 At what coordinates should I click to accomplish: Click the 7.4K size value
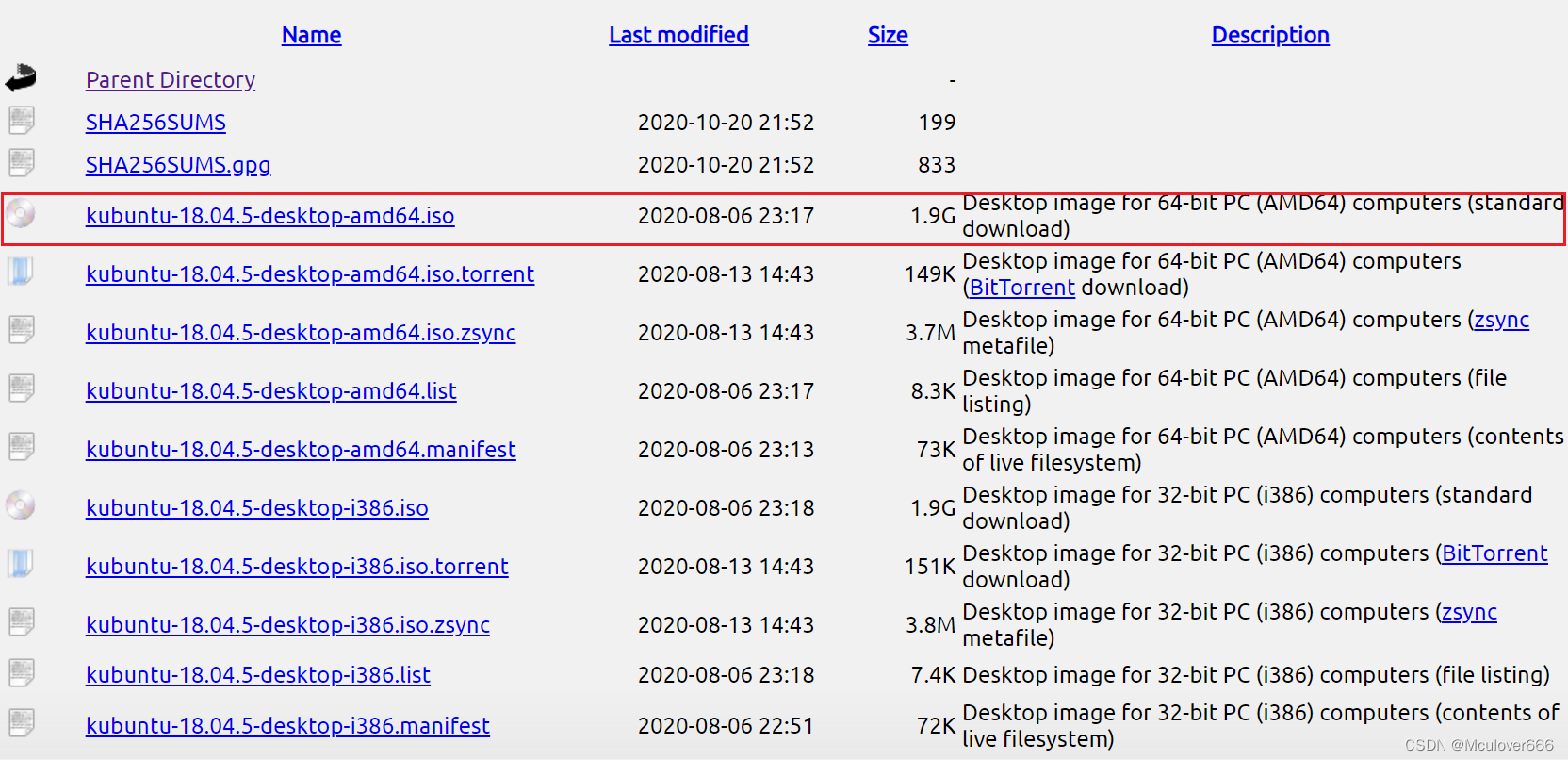(933, 675)
